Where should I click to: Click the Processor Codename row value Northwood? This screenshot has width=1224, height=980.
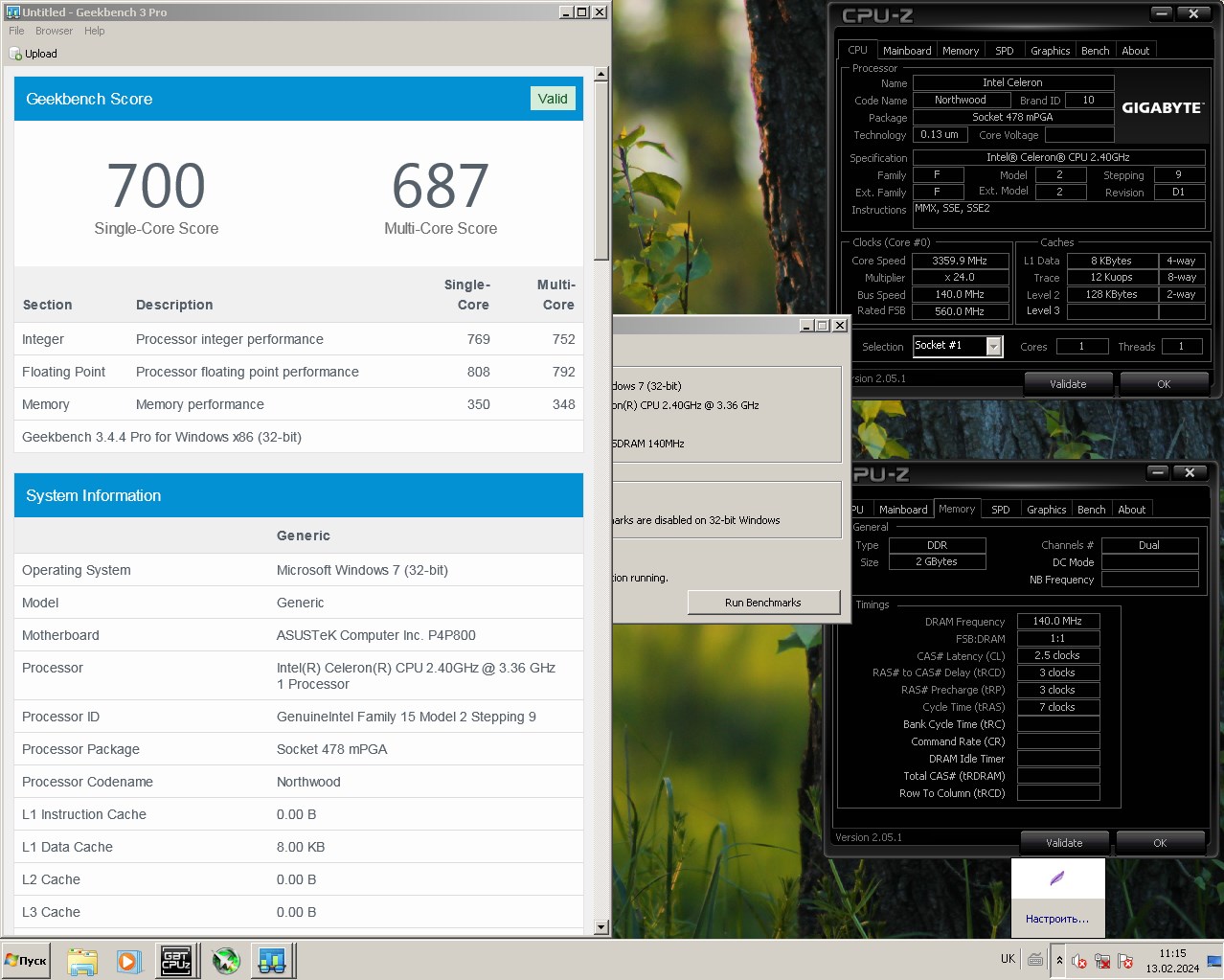point(308,782)
